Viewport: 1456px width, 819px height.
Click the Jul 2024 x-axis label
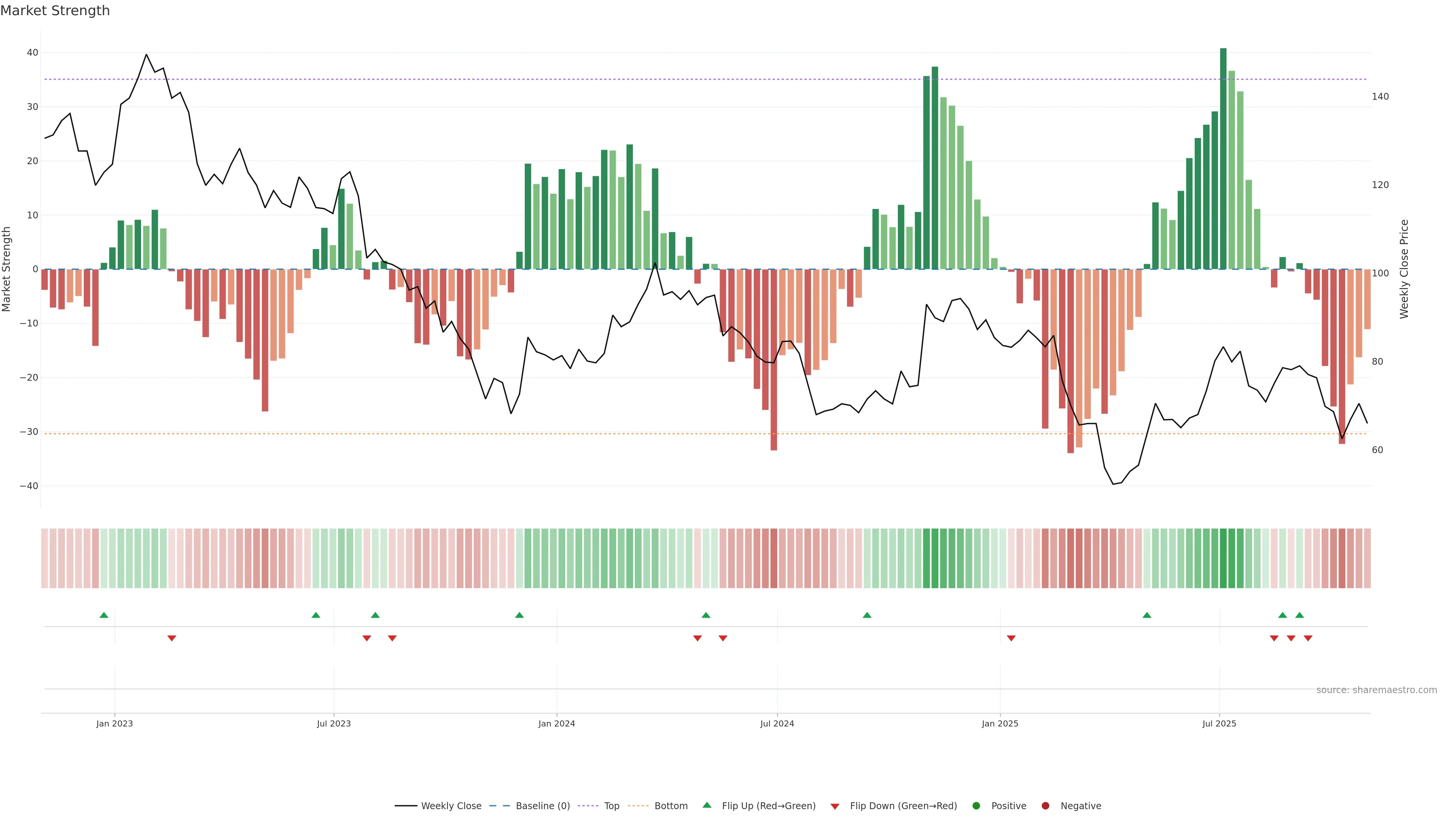point(777,723)
